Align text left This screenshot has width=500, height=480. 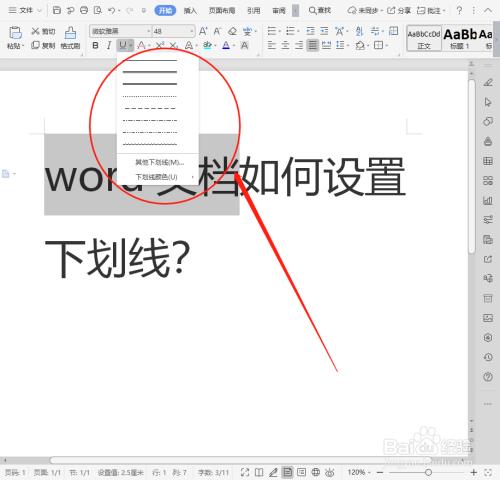click(272, 45)
